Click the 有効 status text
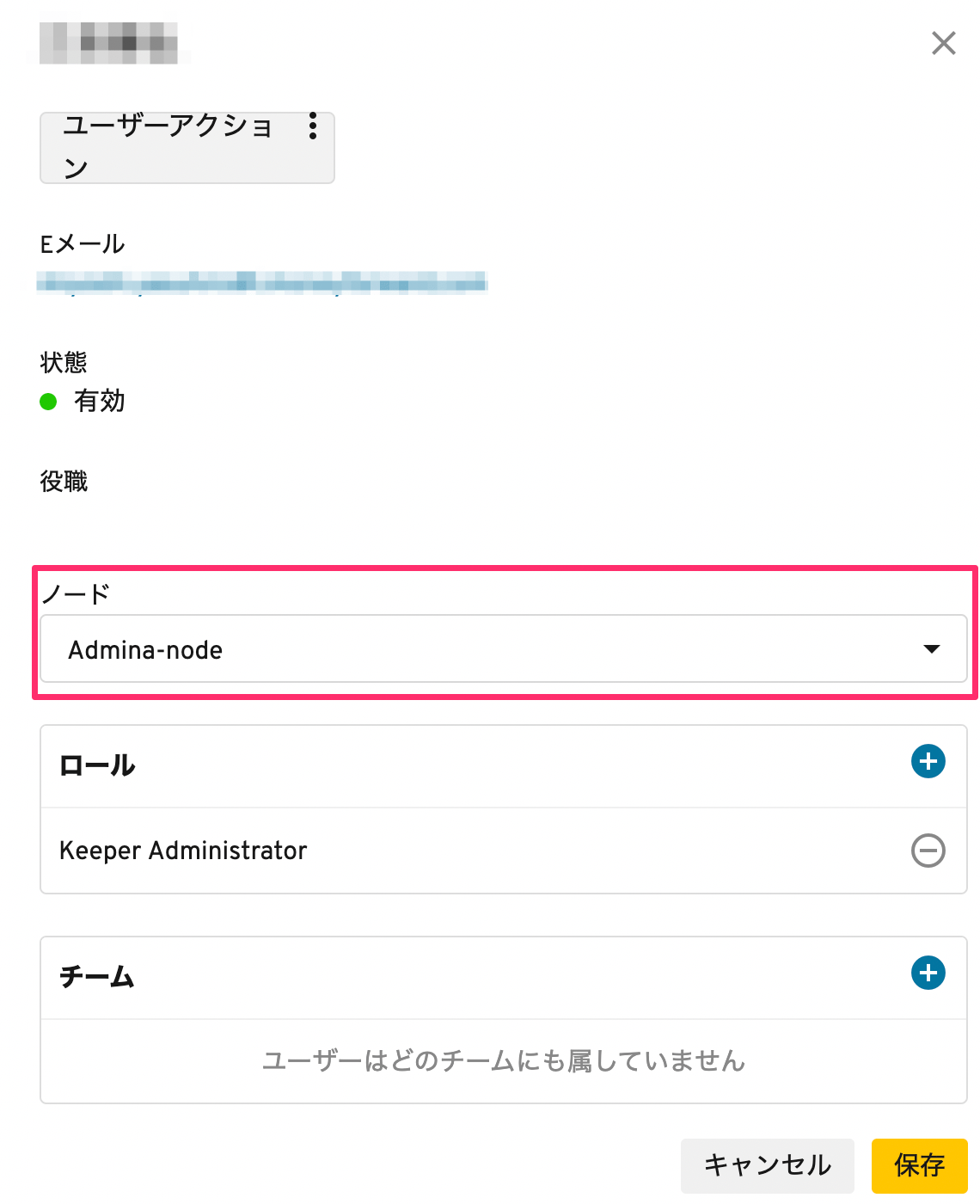Screen dimensions: 980x1204 pyautogui.click(x=100, y=401)
